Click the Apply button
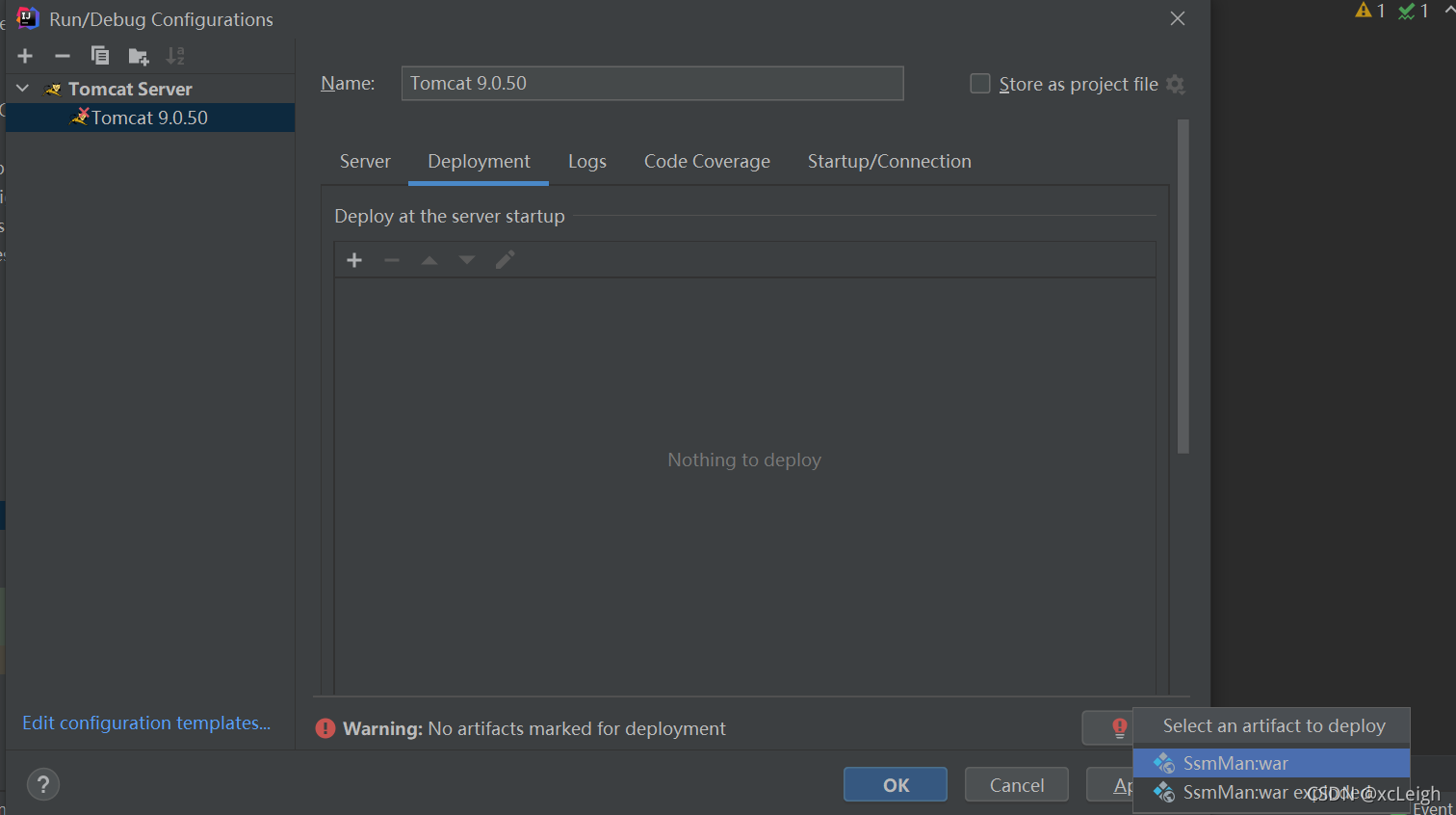 tap(1110, 784)
